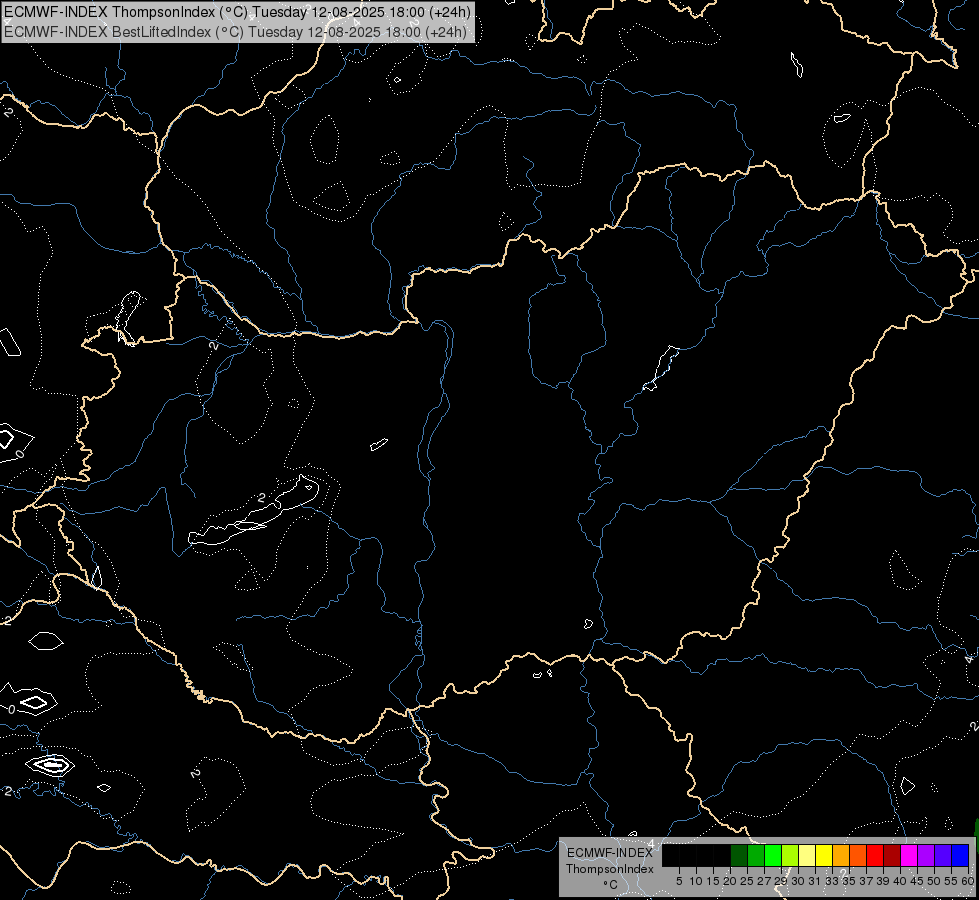Click the legend tick value 45
The image size is (979, 900).
(x=917, y=881)
